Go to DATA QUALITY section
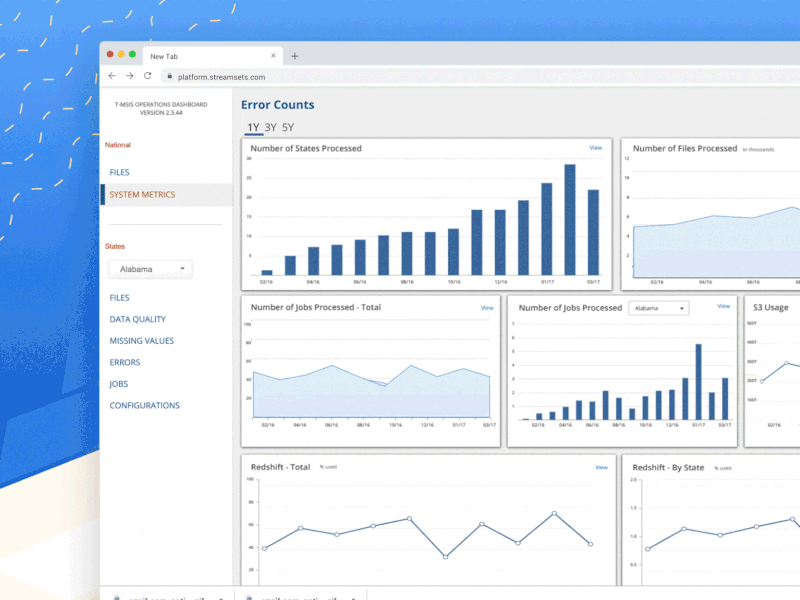 [138, 319]
